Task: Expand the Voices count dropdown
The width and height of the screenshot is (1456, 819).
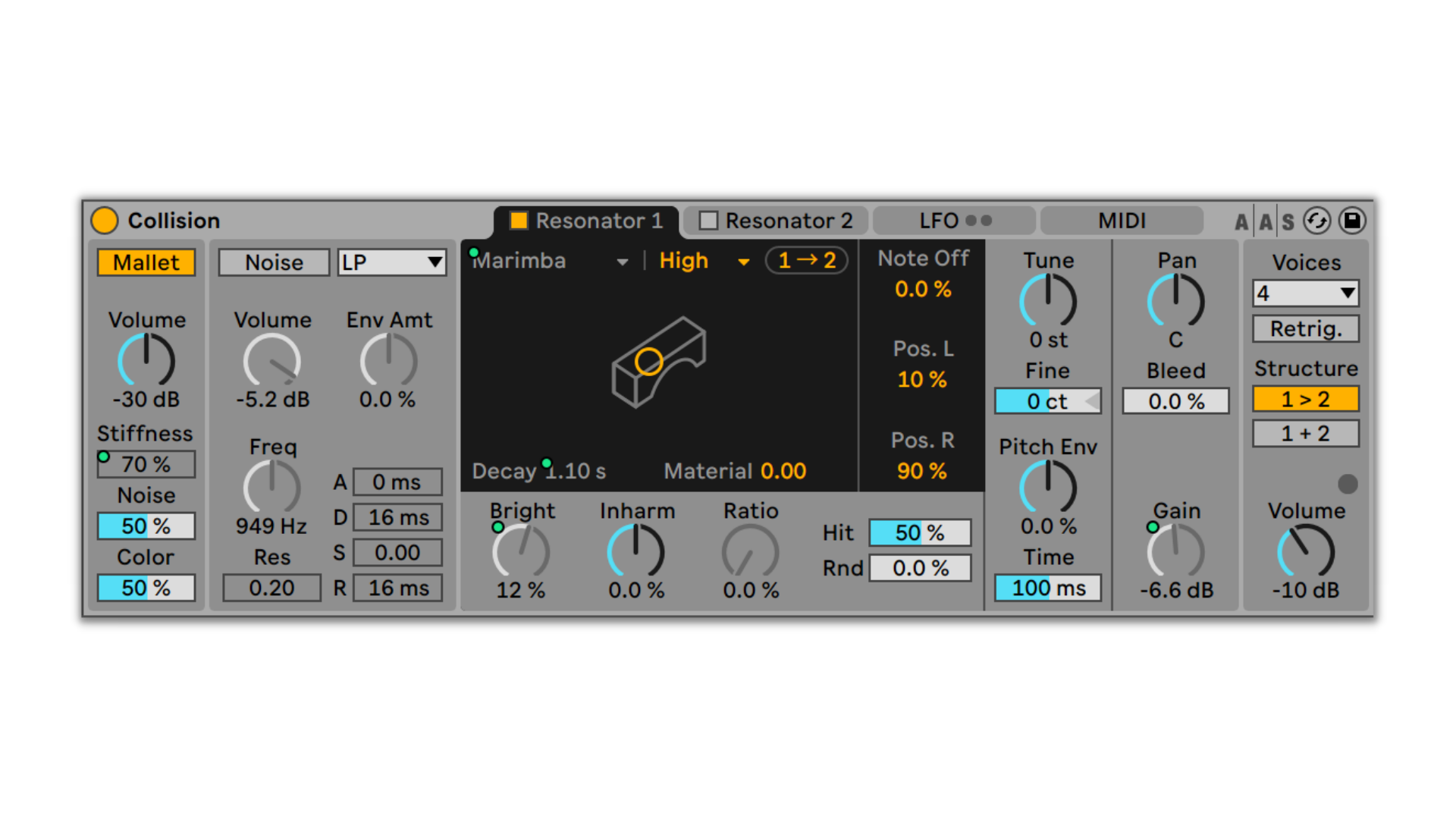Action: [1305, 293]
